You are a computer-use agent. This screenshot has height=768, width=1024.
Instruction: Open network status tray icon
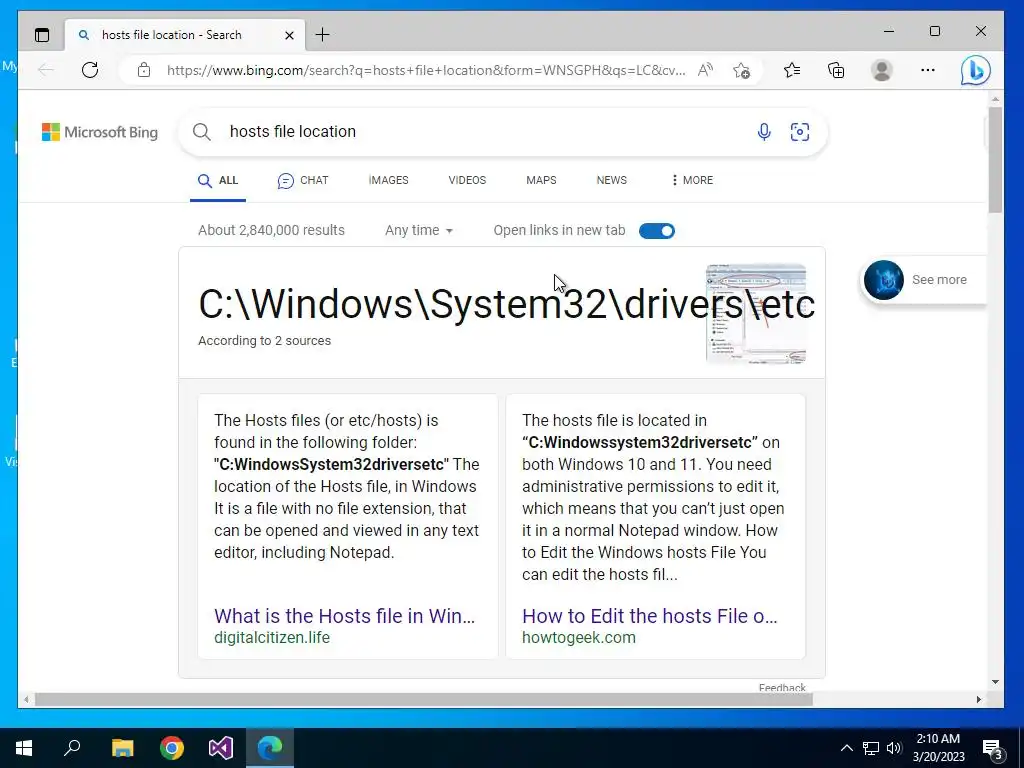[871, 748]
